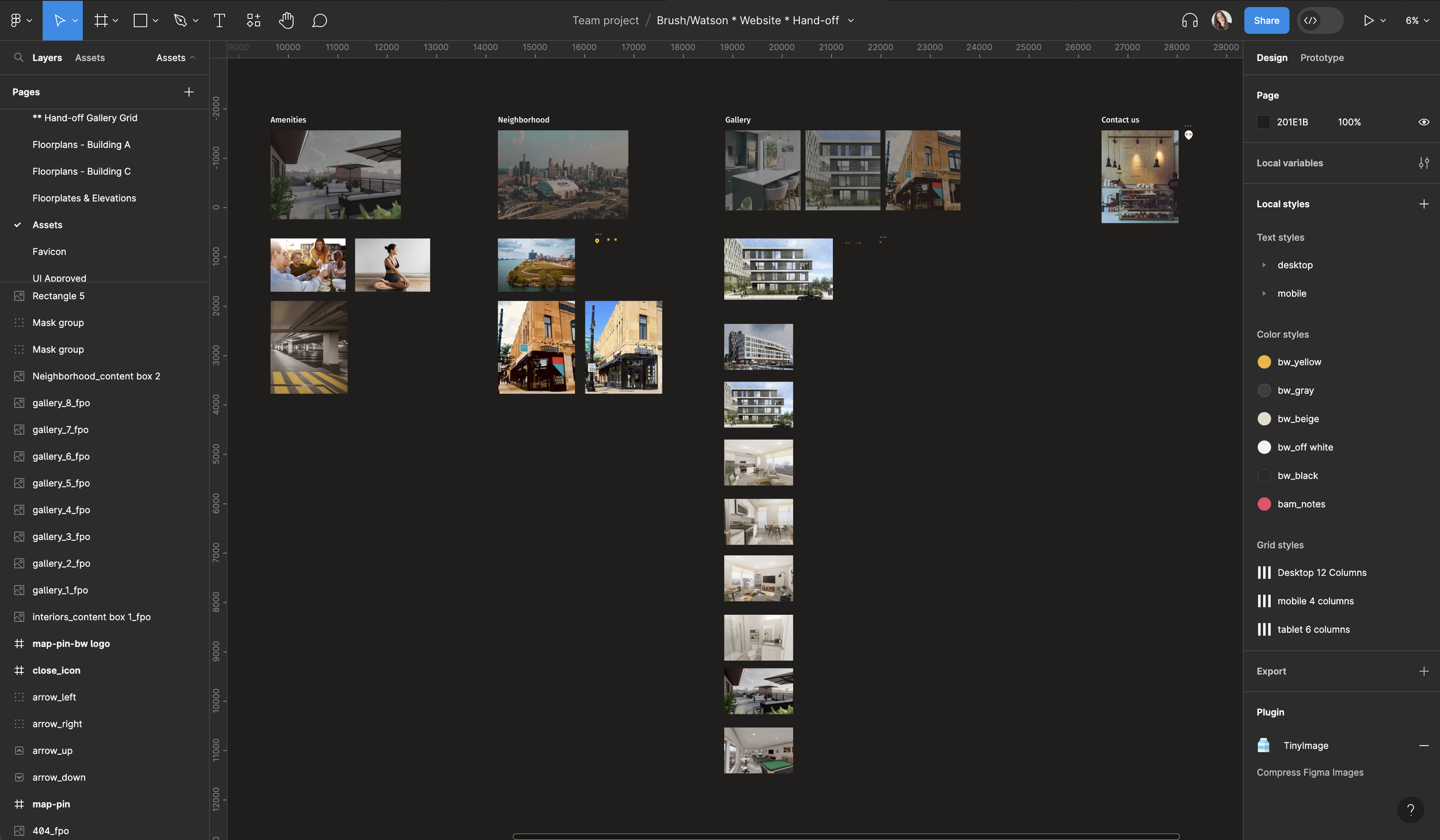Activate the Comment tool
1440x840 pixels.
pyautogui.click(x=320, y=21)
